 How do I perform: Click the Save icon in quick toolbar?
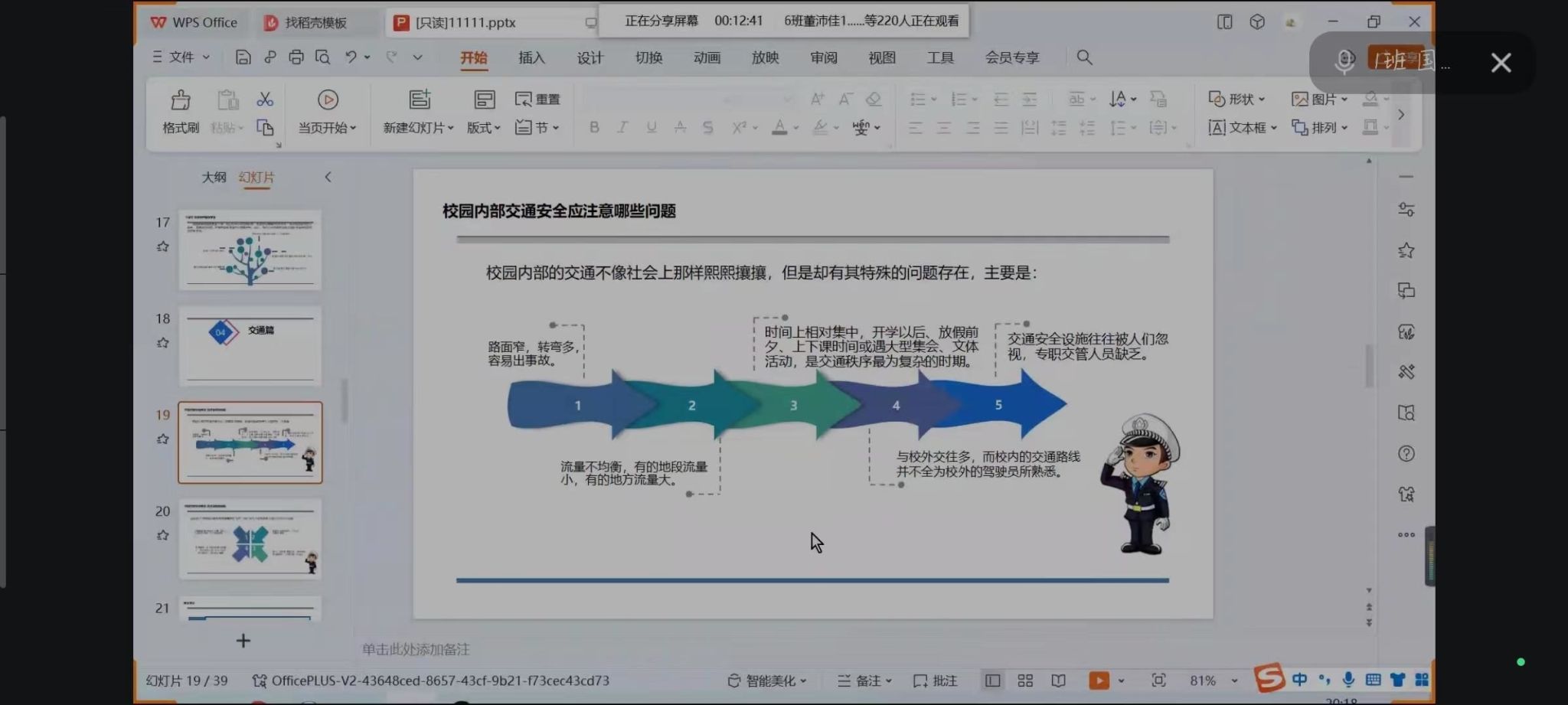point(243,57)
